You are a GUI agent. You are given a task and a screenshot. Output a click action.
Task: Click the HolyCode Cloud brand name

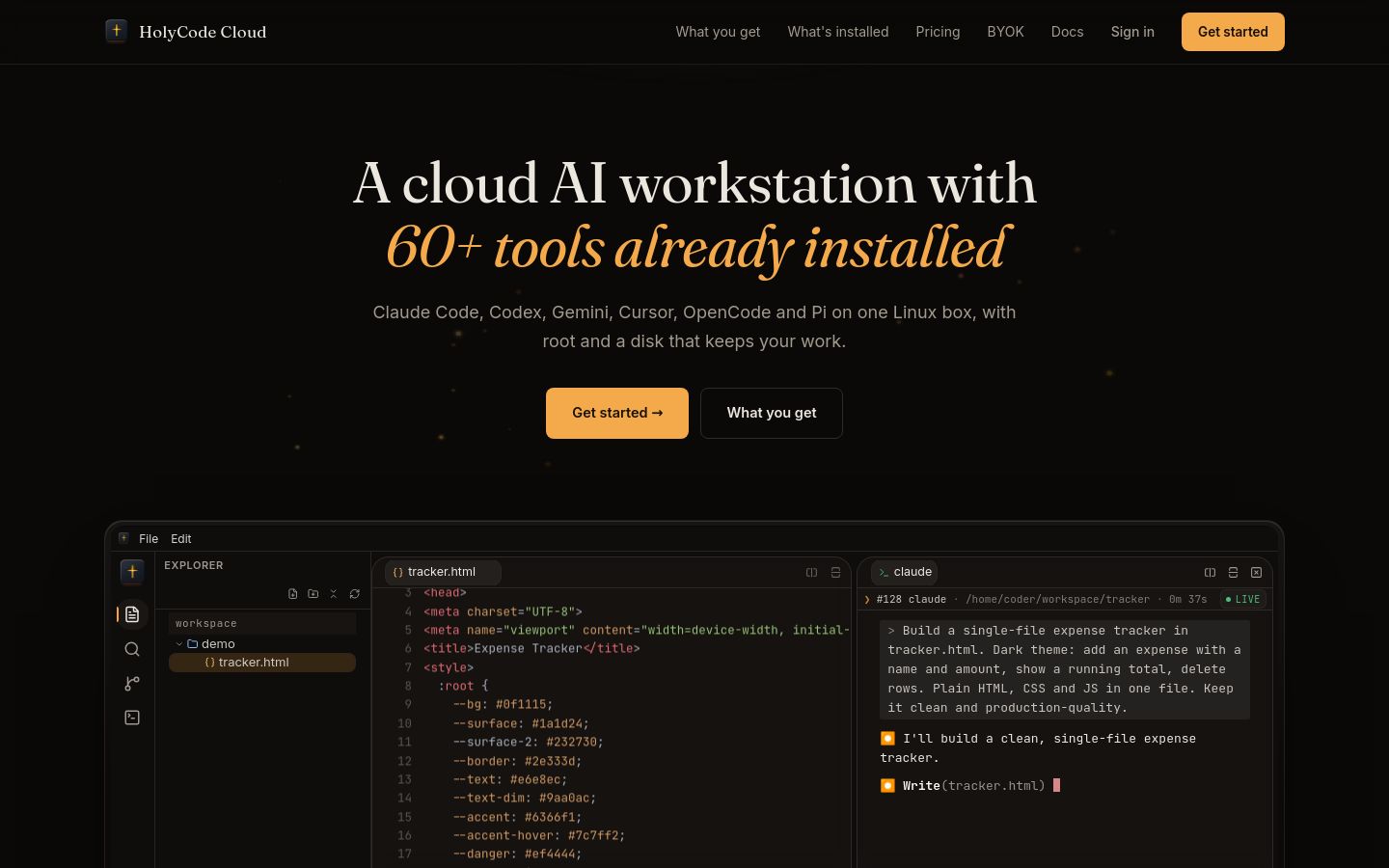(x=203, y=32)
